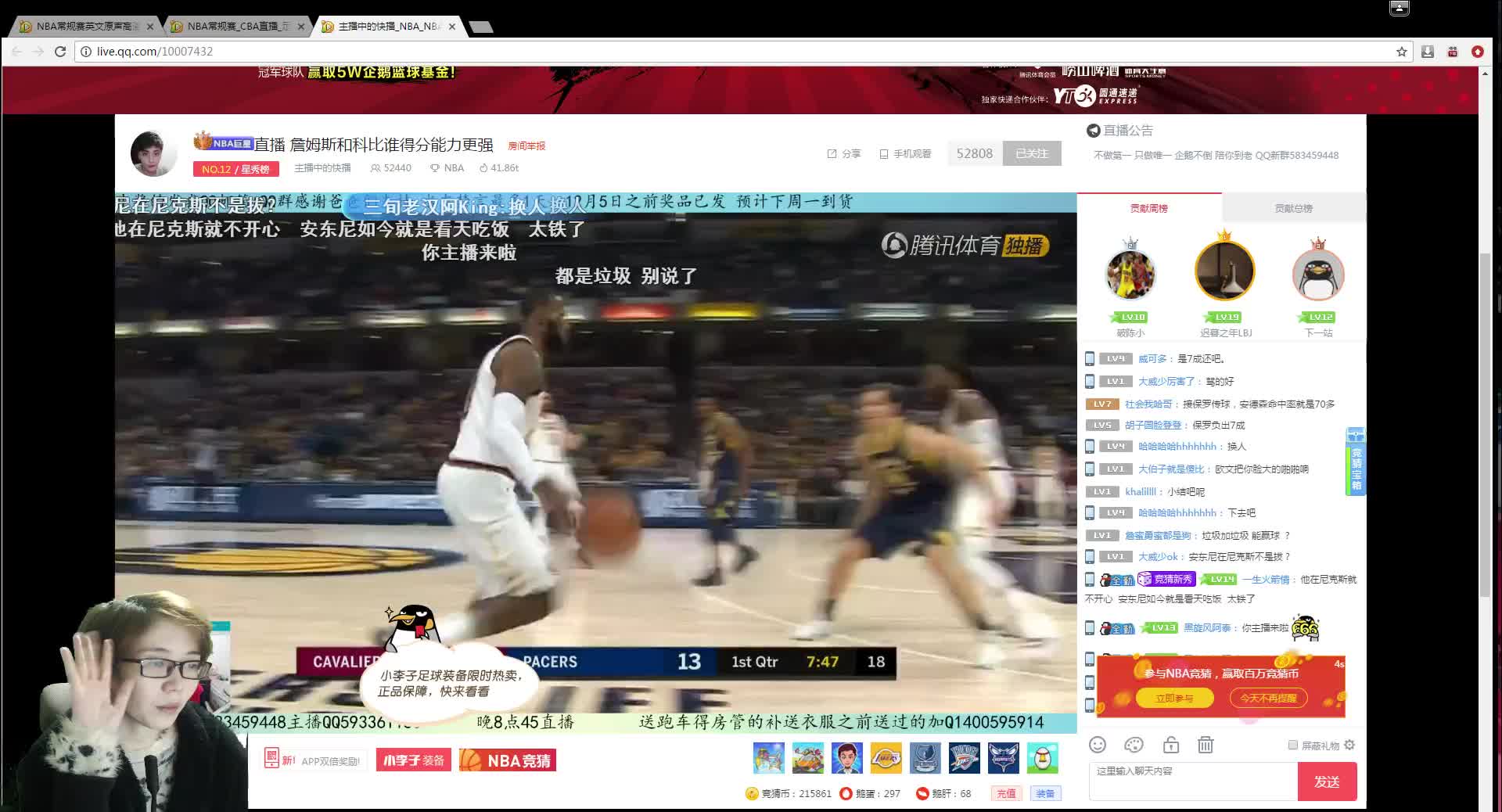Click the 装备 button beside 充值
This screenshot has width=1502, height=812.
pyautogui.click(x=1045, y=793)
